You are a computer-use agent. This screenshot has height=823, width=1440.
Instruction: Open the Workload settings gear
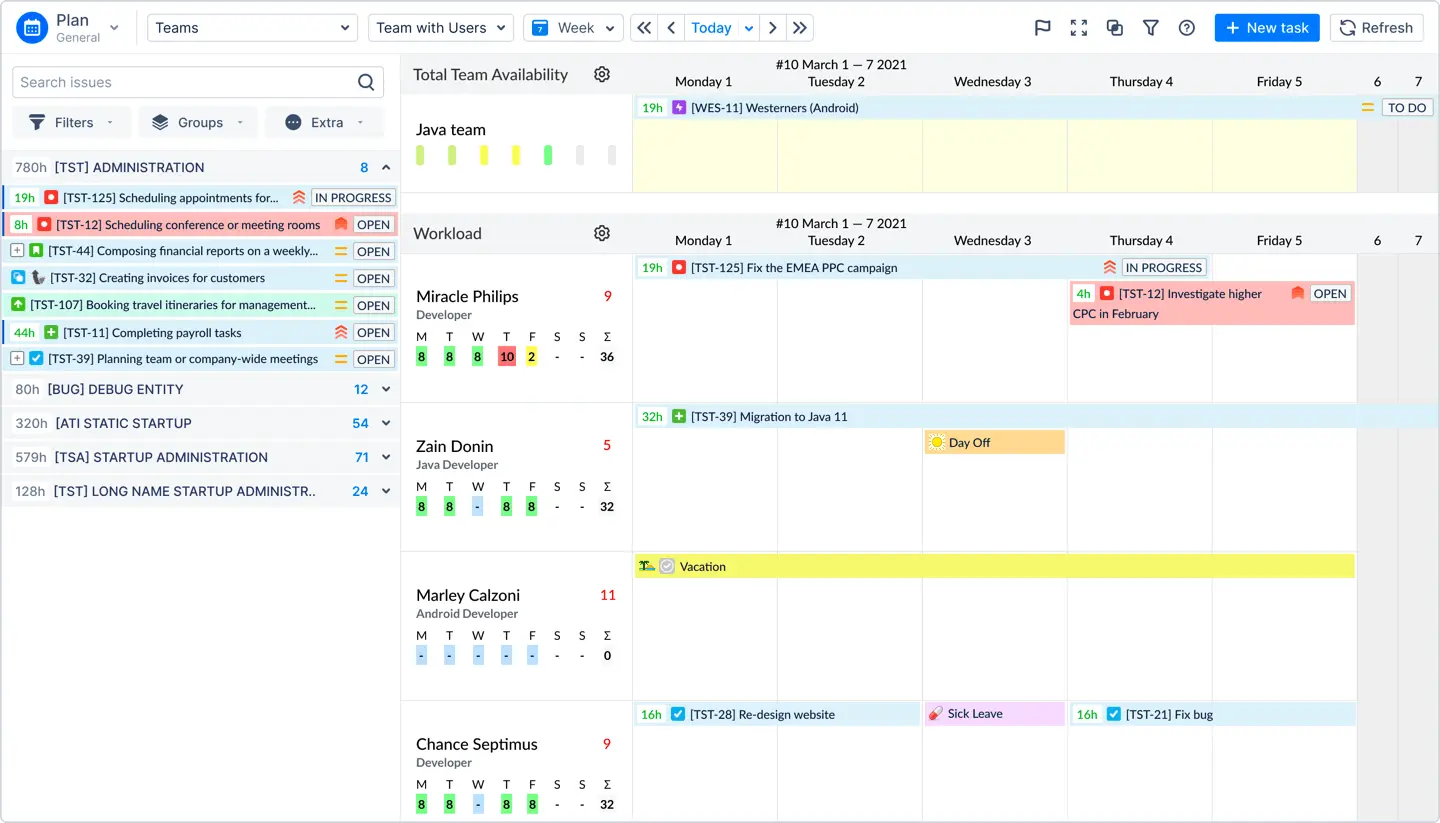tap(602, 232)
